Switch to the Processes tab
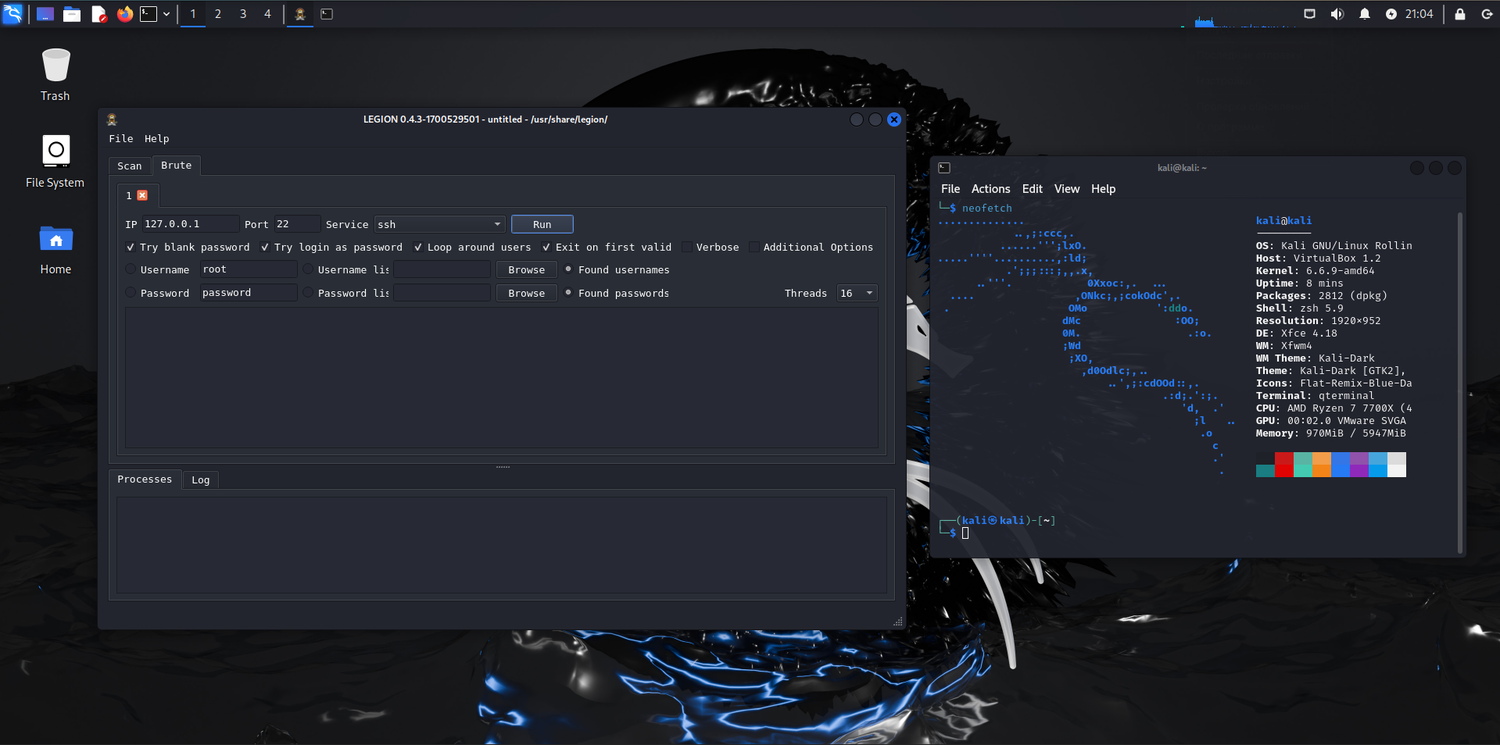This screenshot has height=745, width=1500. click(x=145, y=479)
